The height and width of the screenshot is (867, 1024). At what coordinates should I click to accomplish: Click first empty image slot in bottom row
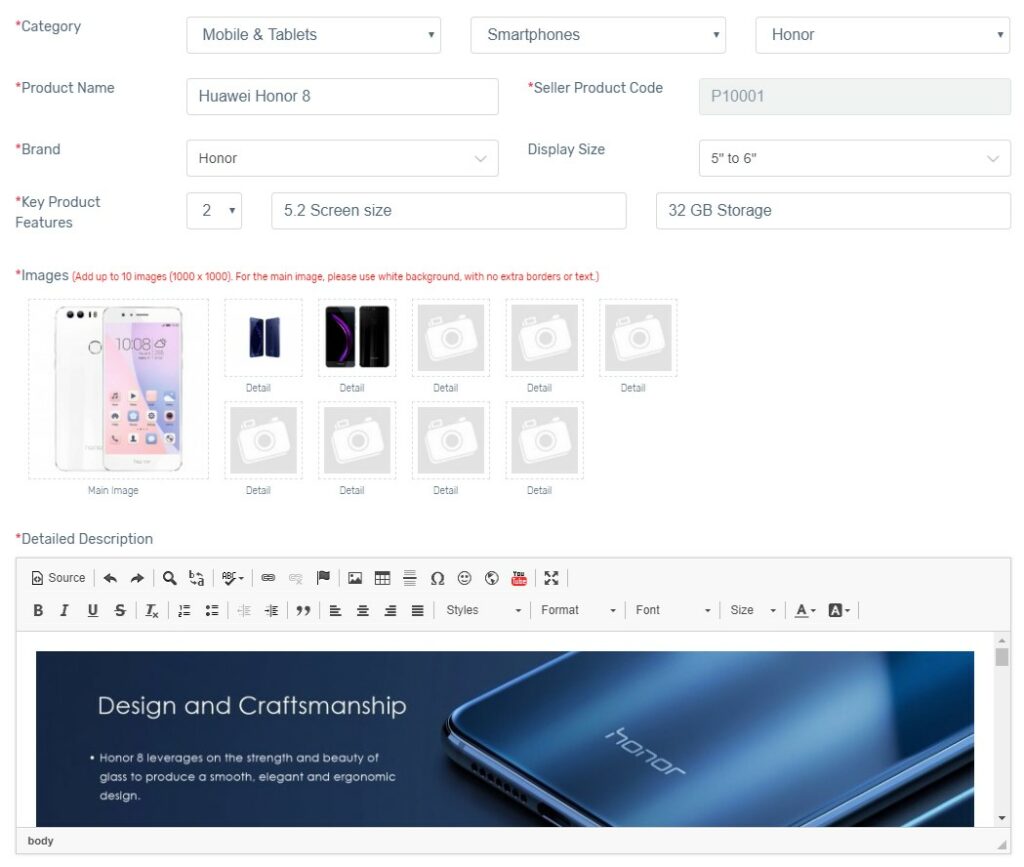(264, 440)
